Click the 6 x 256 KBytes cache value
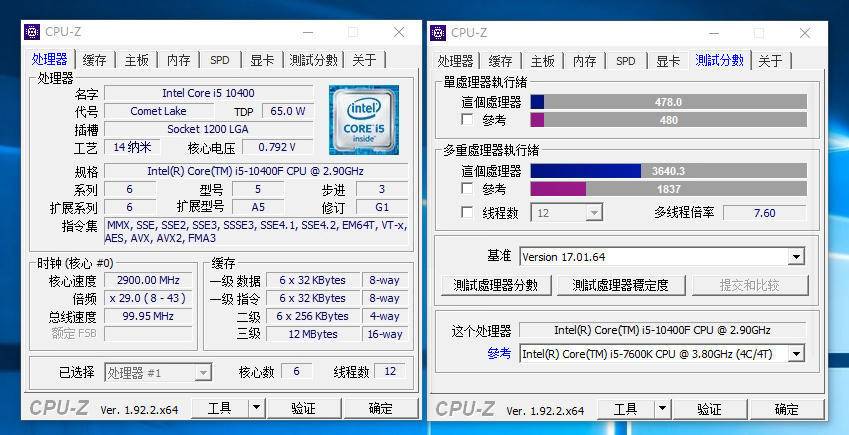The height and width of the screenshot is (435, 849). [313, 316]
